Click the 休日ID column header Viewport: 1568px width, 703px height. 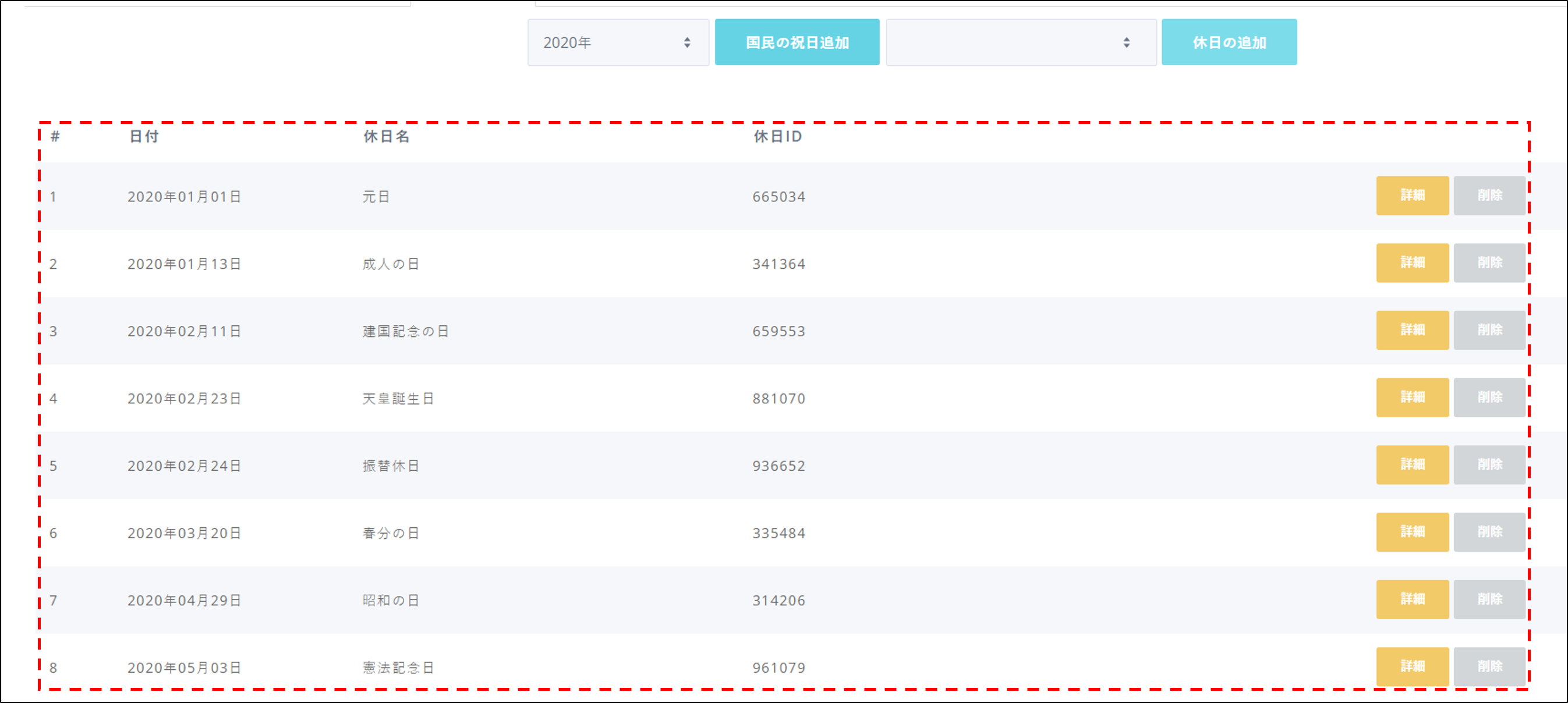777,137
